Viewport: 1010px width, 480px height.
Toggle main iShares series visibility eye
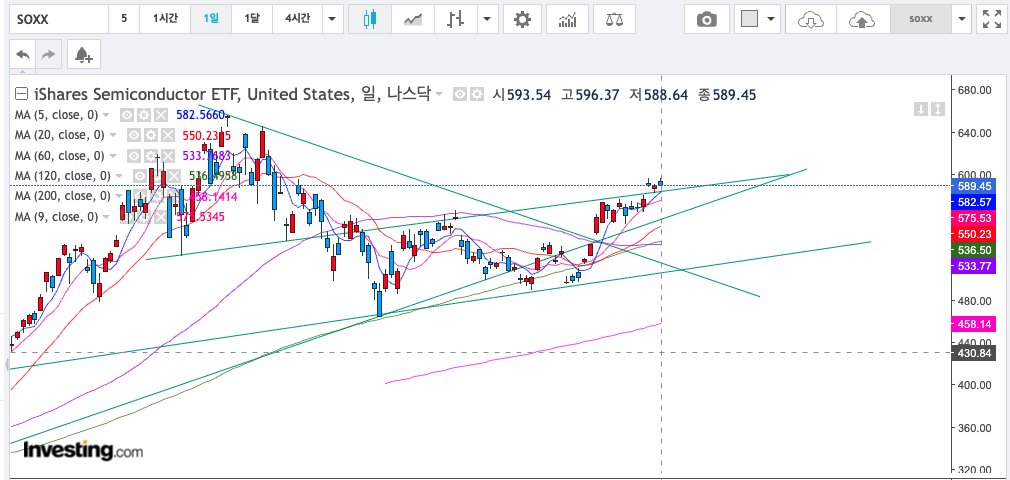[x=459, y=95]
